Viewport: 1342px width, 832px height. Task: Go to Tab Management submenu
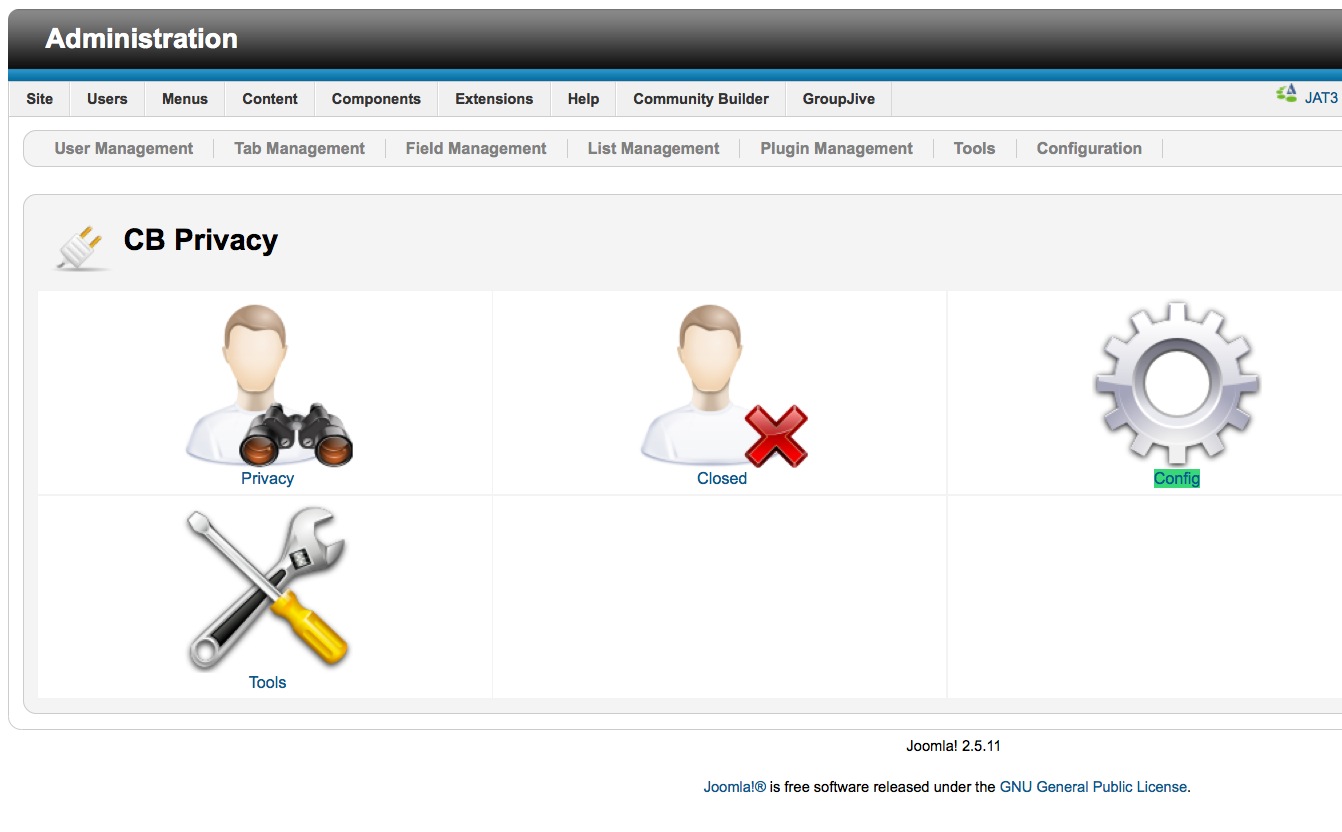click(299, 148)
